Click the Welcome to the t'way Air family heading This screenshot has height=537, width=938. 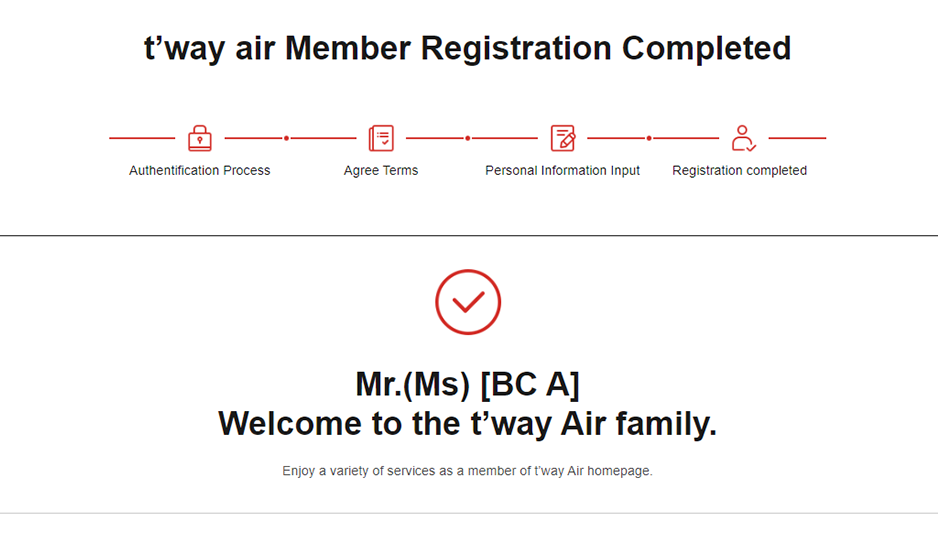468,424
